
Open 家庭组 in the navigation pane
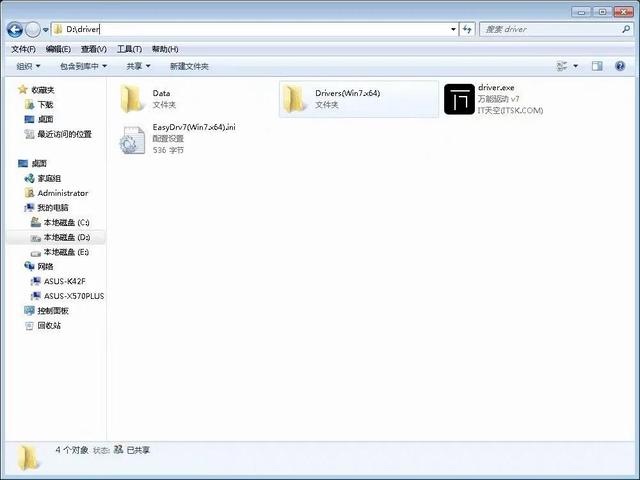coord(49,178)
